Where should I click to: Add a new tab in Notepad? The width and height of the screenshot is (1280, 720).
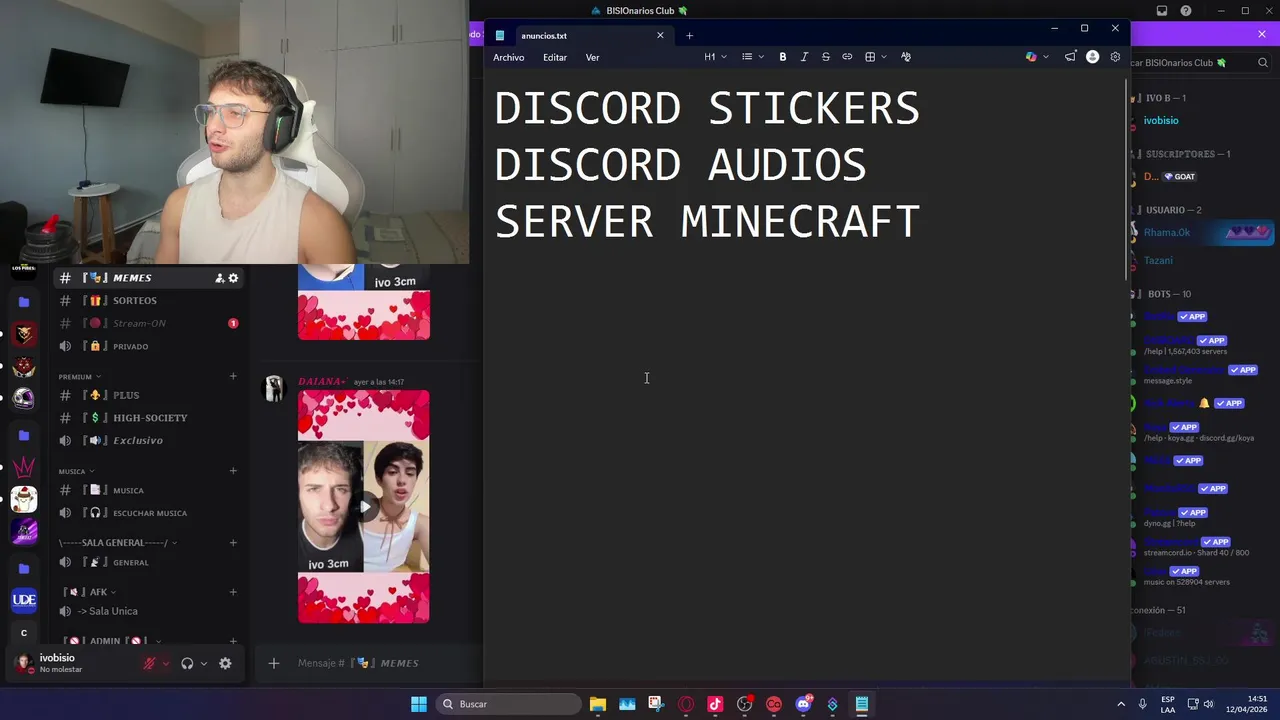click(x=689, y=36)
